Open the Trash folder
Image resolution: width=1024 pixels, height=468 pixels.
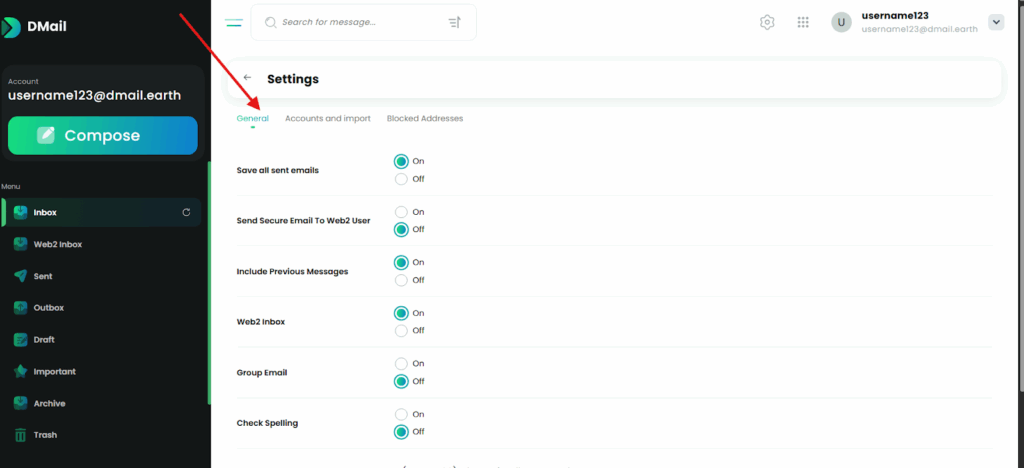(45, 435)
